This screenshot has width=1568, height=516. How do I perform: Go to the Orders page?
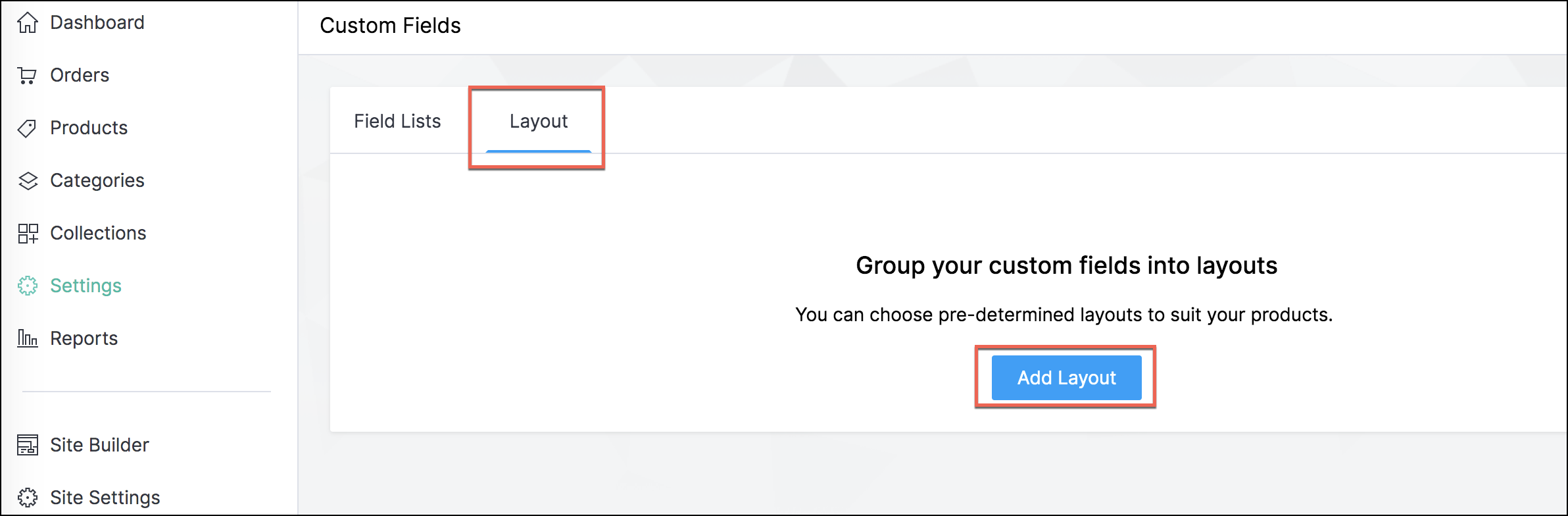(x=80, y=75)
